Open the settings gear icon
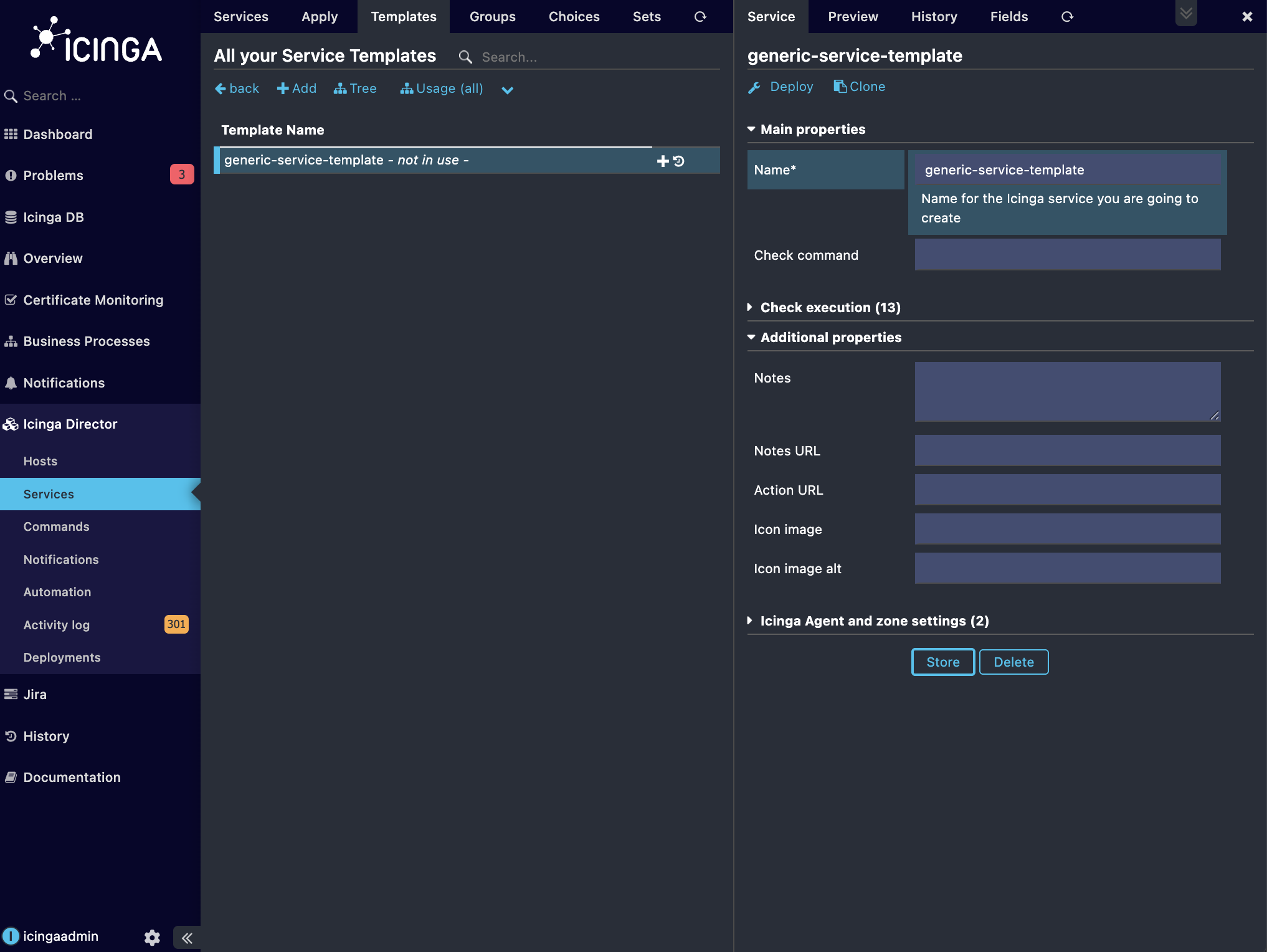Viewport: 1267px width, 952px height. click(x=152, y=937)
